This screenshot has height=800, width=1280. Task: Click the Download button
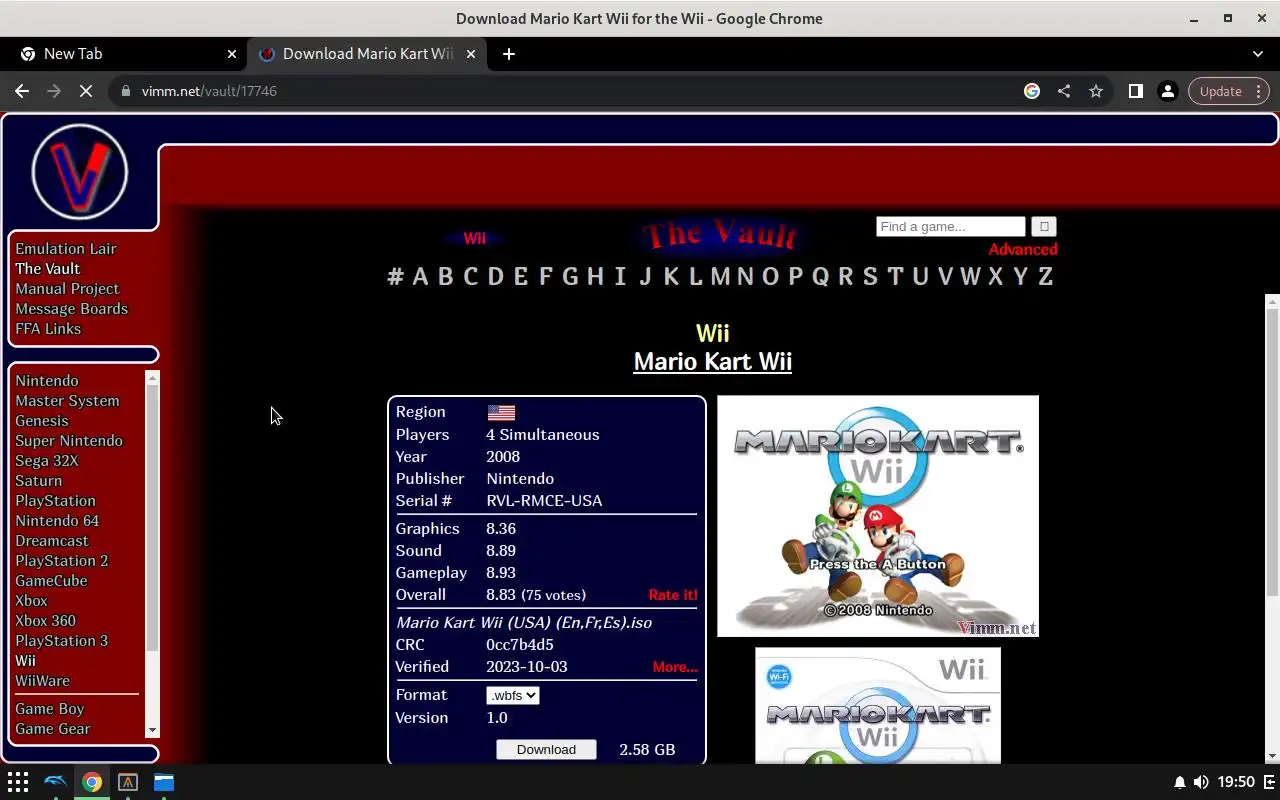tap(546, 750)
